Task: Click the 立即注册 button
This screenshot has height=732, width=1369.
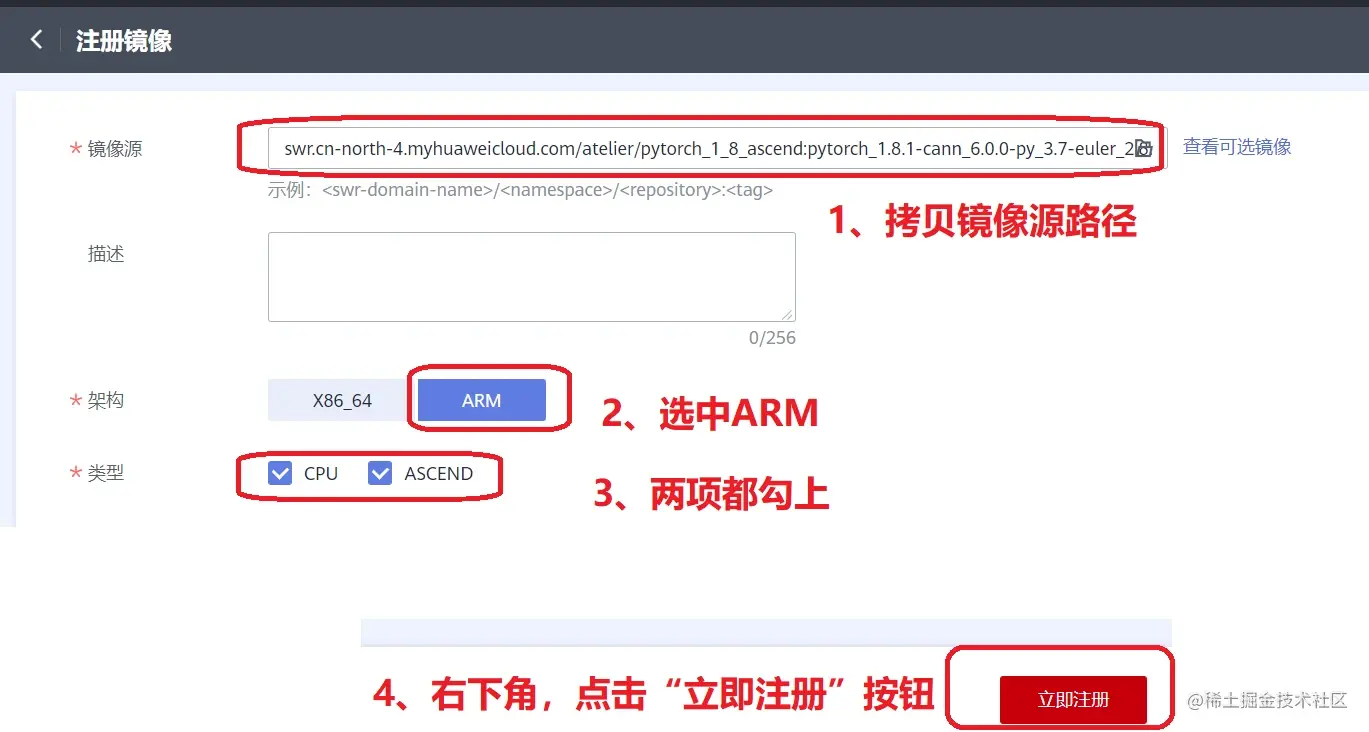Action: coord(1073,699)
